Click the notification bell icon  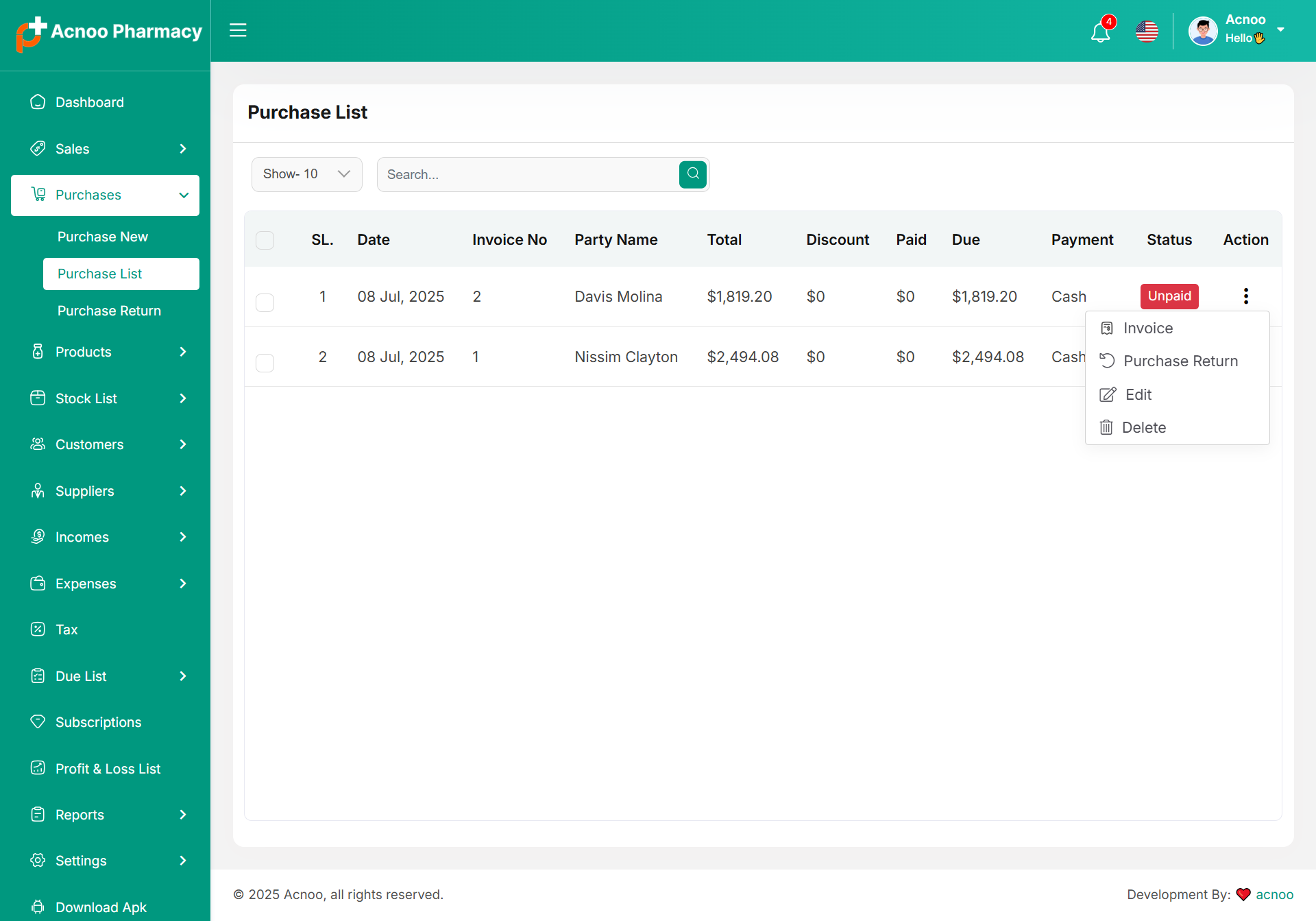coord(1100,32)
